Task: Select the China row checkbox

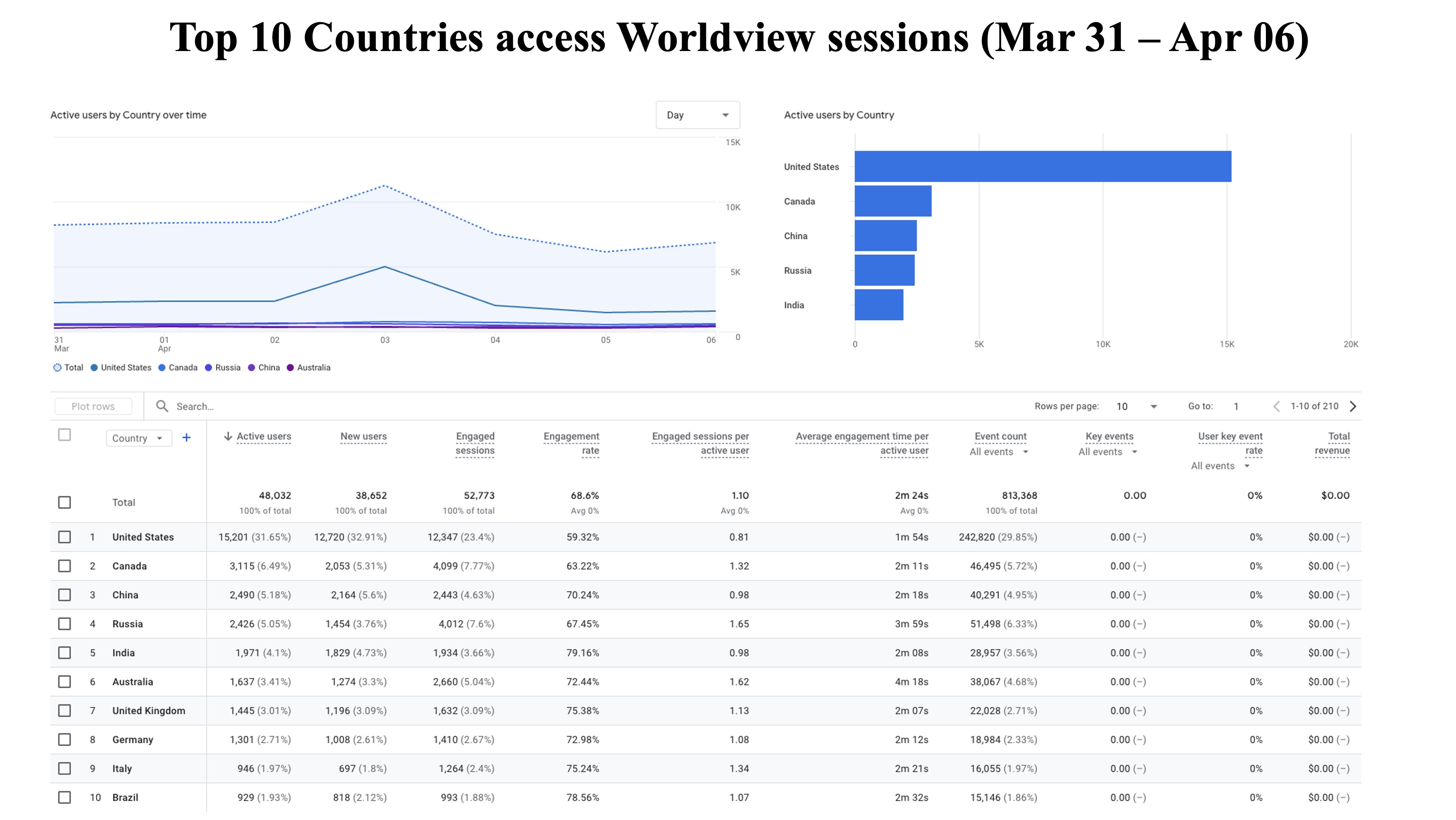Action: 65,595
